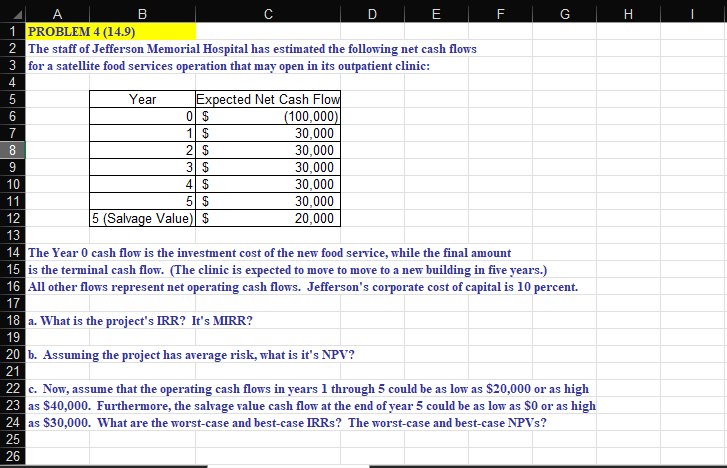Select column F header
The image size is (727, 468).
pos(500,14)
